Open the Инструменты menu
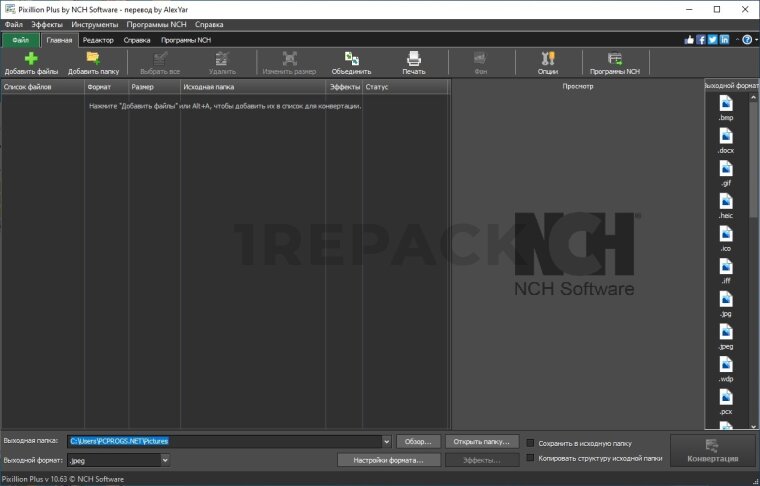The height and width of the screenshot is (486, 760). [94, 23]
